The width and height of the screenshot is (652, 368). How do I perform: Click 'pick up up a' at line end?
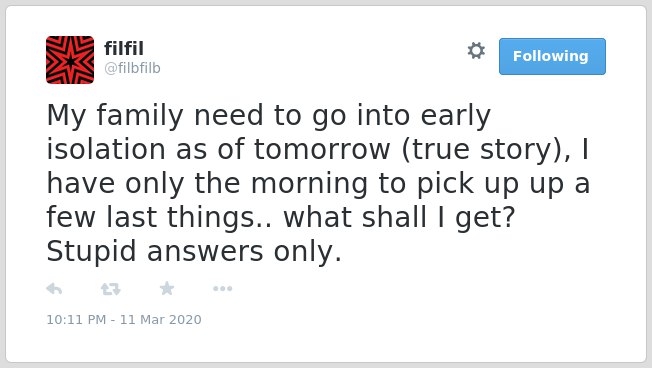tap(503, 184)
